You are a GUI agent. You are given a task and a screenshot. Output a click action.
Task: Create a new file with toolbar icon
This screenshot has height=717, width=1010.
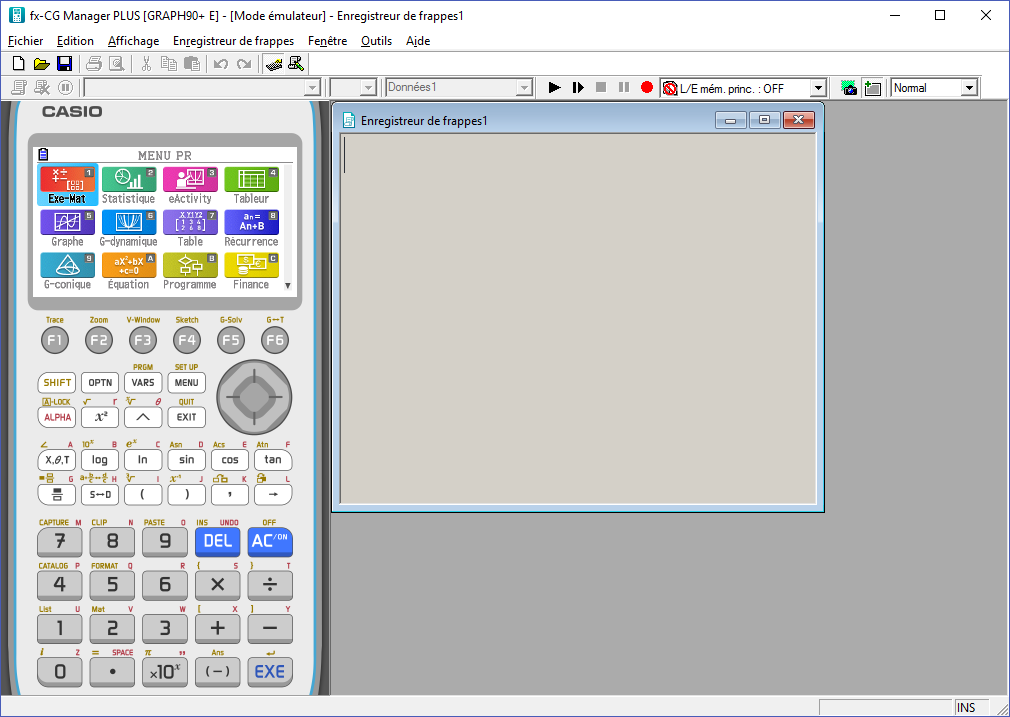(19, 64)
